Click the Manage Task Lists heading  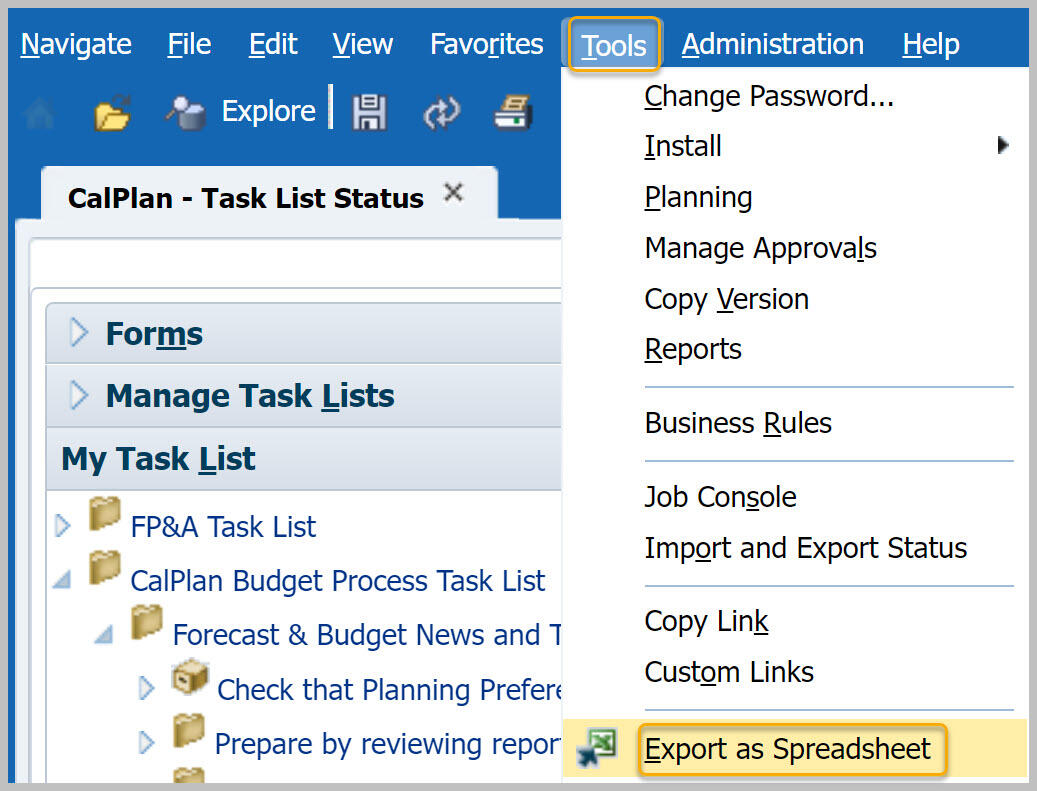pos(250,396)
